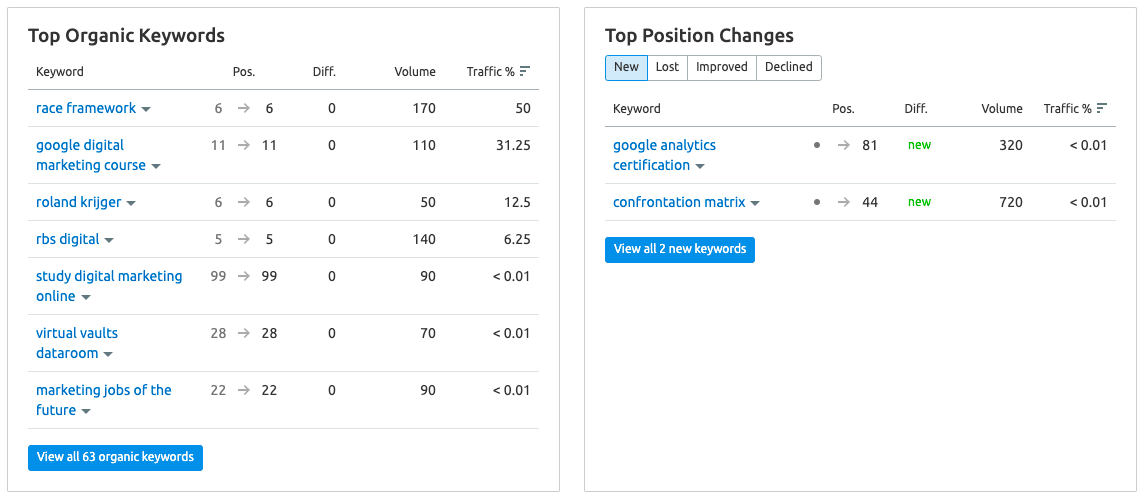Expand arrow after marketing jobs of the future
Image resolution: width=1147 pixels, height=501 pixels.
(86, 411)
